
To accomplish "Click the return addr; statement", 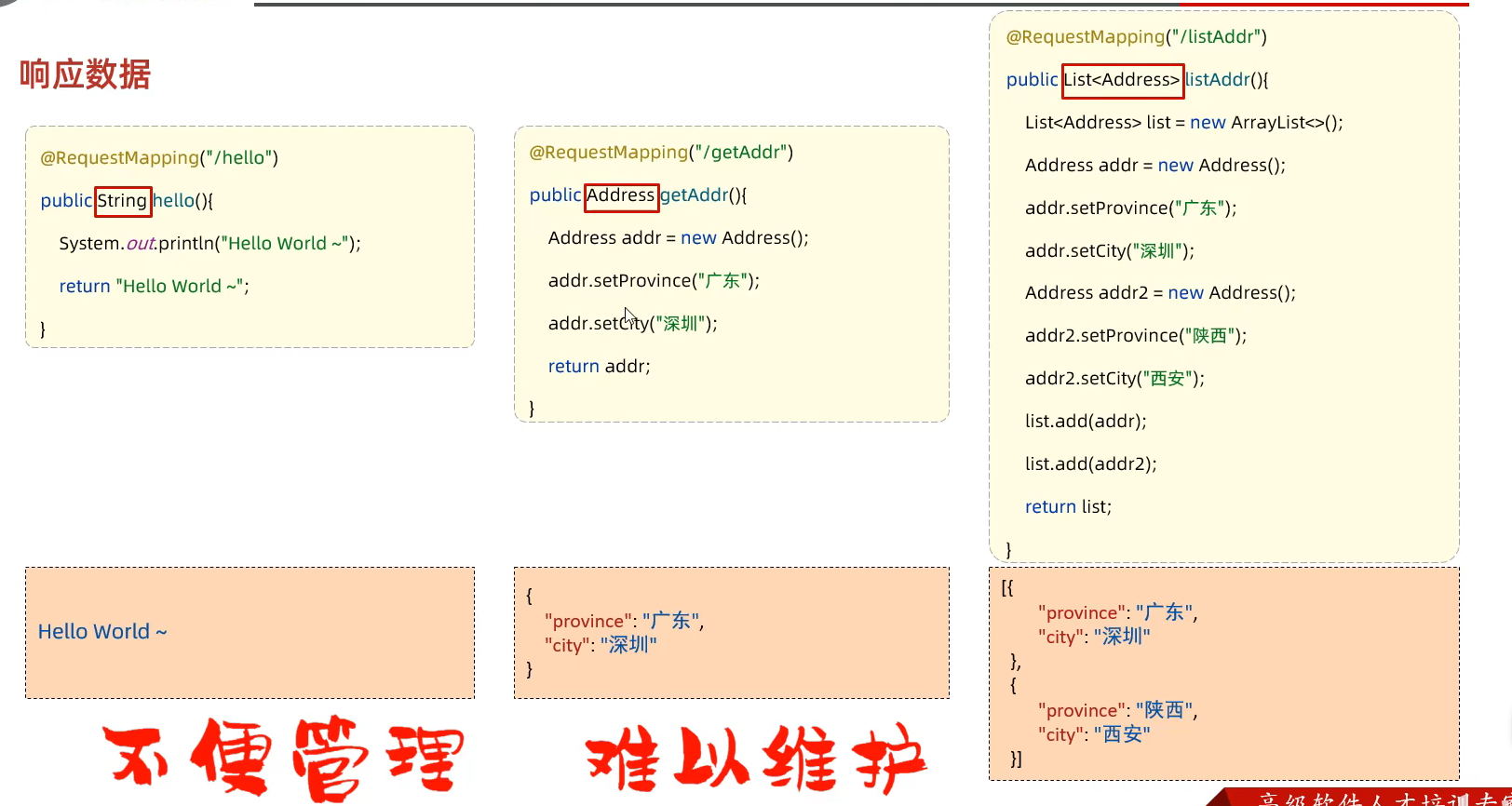I will (599, 367).
